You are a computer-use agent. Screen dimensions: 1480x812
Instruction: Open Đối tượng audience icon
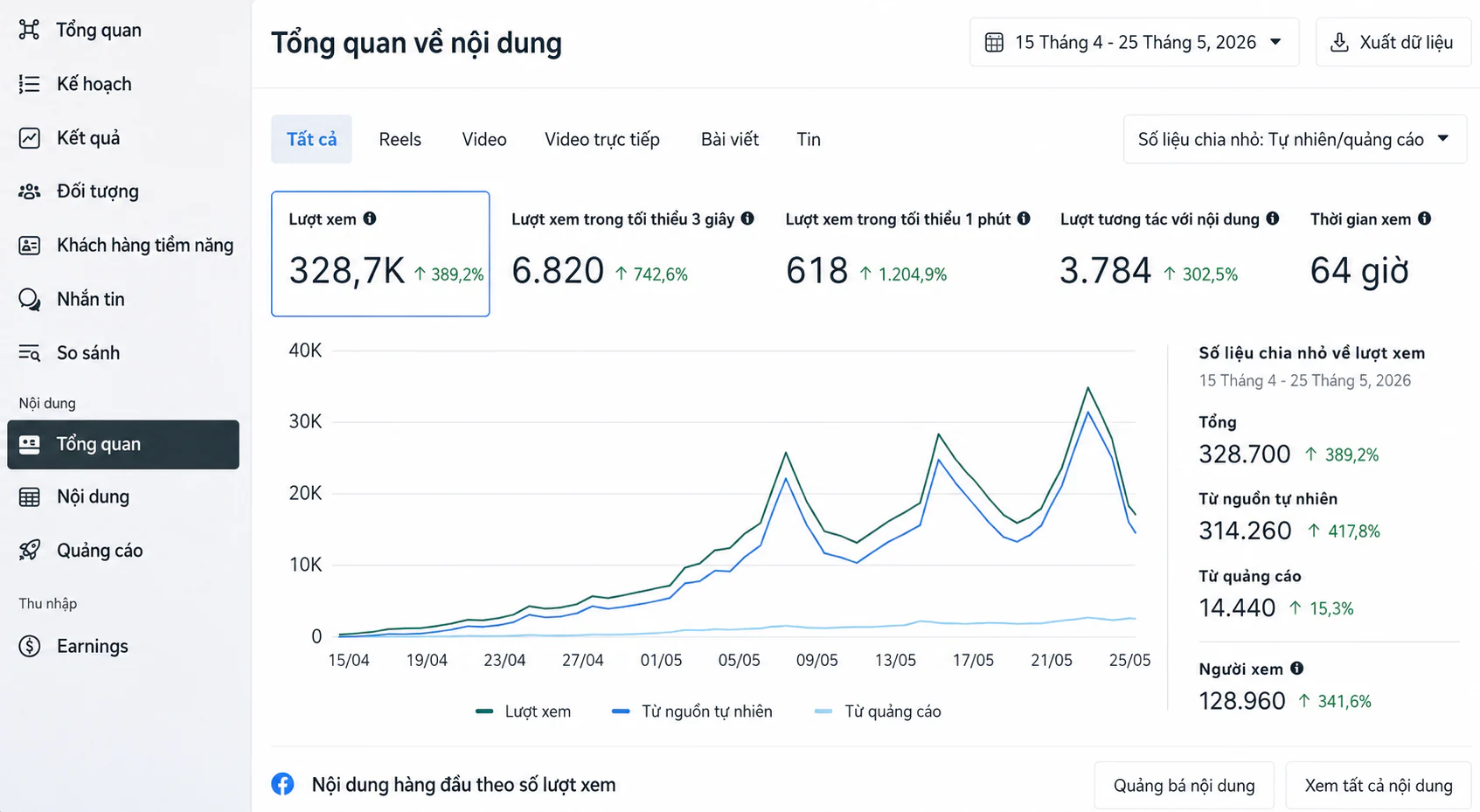point(29,191)
